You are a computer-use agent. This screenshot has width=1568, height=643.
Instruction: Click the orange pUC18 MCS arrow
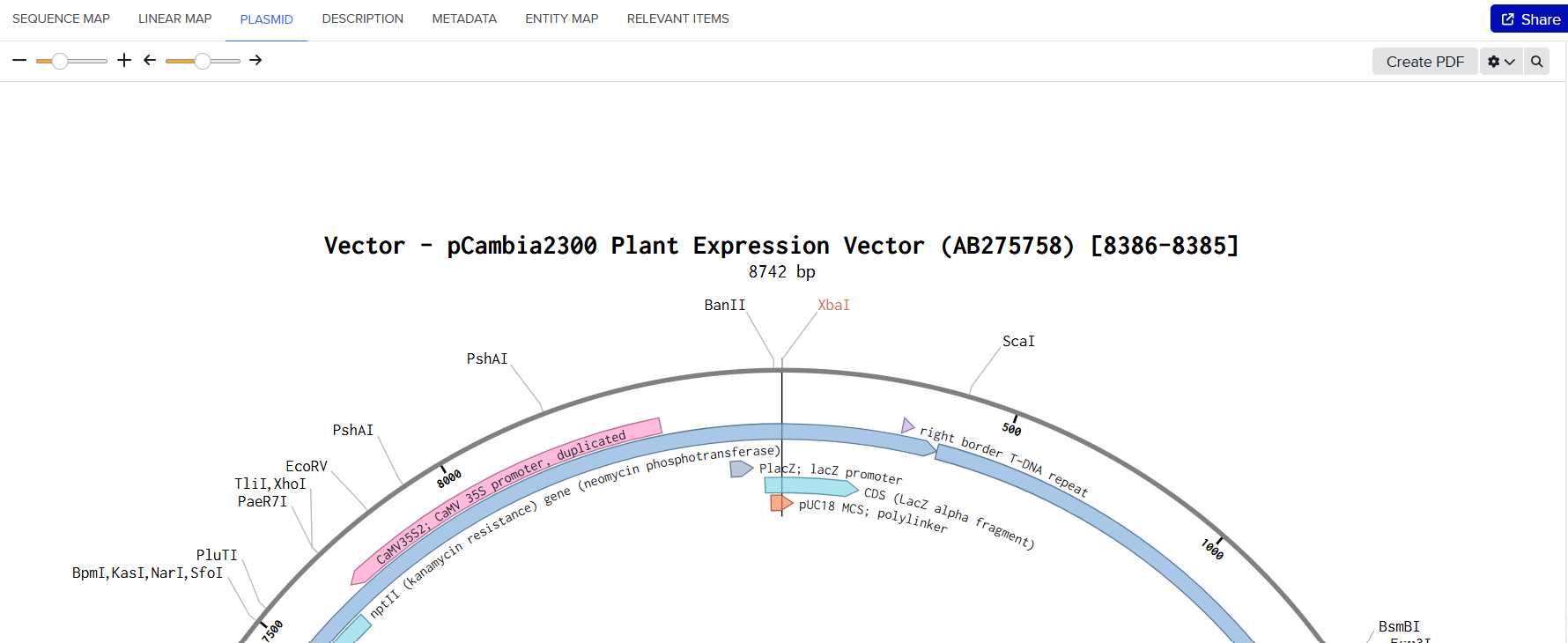pos(781,503)
